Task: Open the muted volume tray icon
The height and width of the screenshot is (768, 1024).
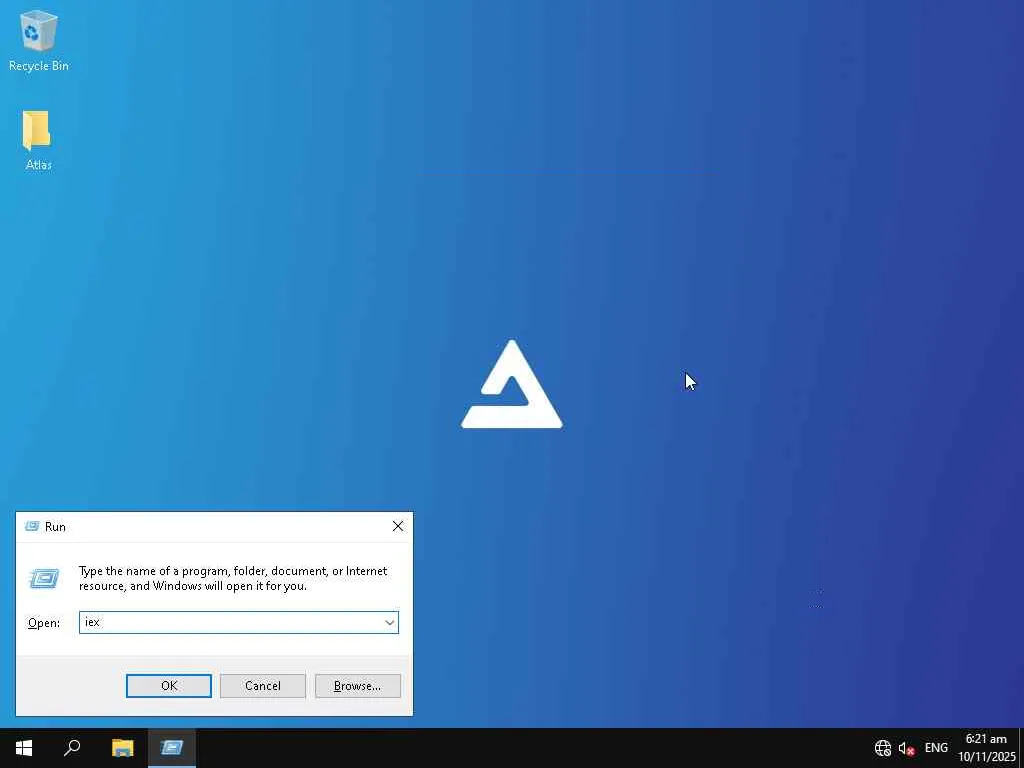Action: 906,748
